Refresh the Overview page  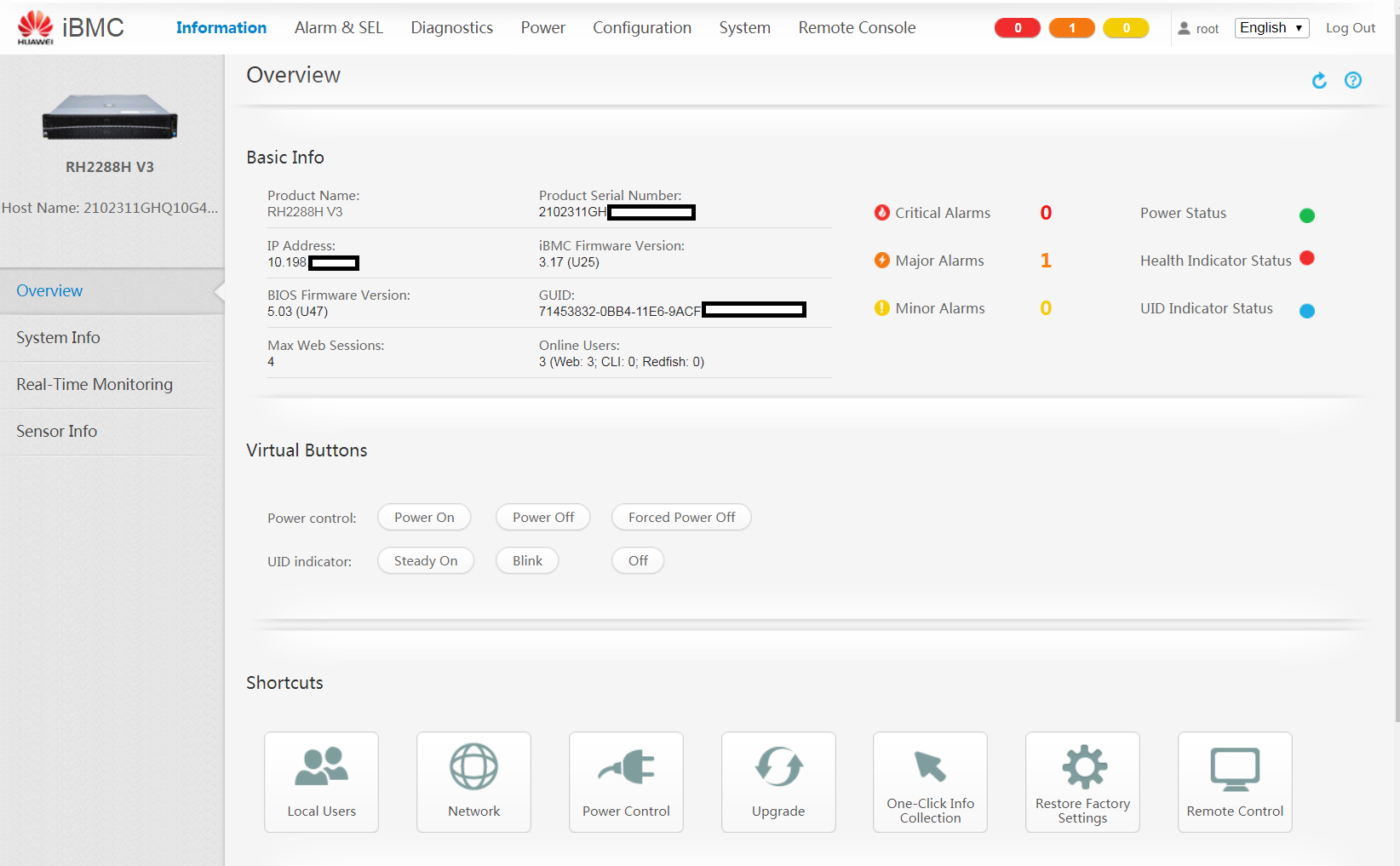point(1319,80)
